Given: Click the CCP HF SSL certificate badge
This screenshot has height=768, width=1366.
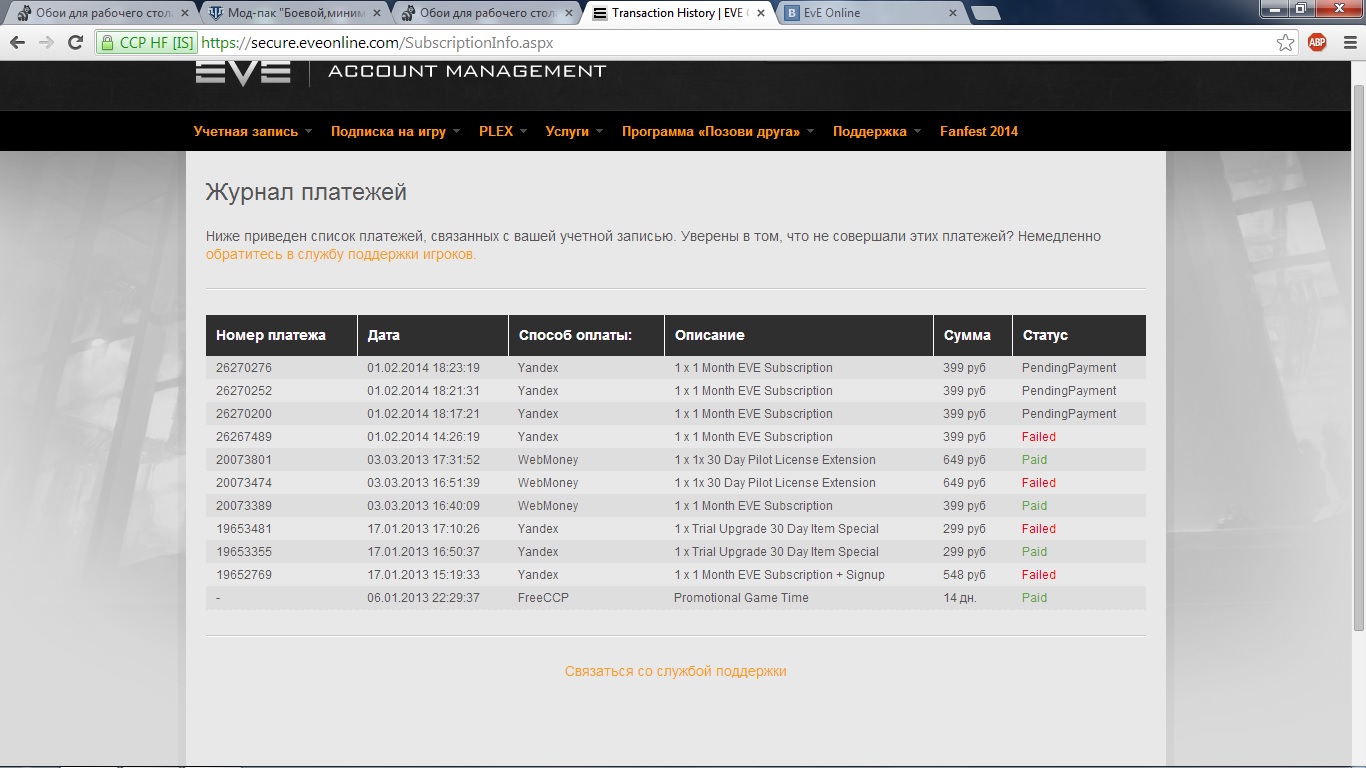Looking at the screenshot, I should click(146, 43).
